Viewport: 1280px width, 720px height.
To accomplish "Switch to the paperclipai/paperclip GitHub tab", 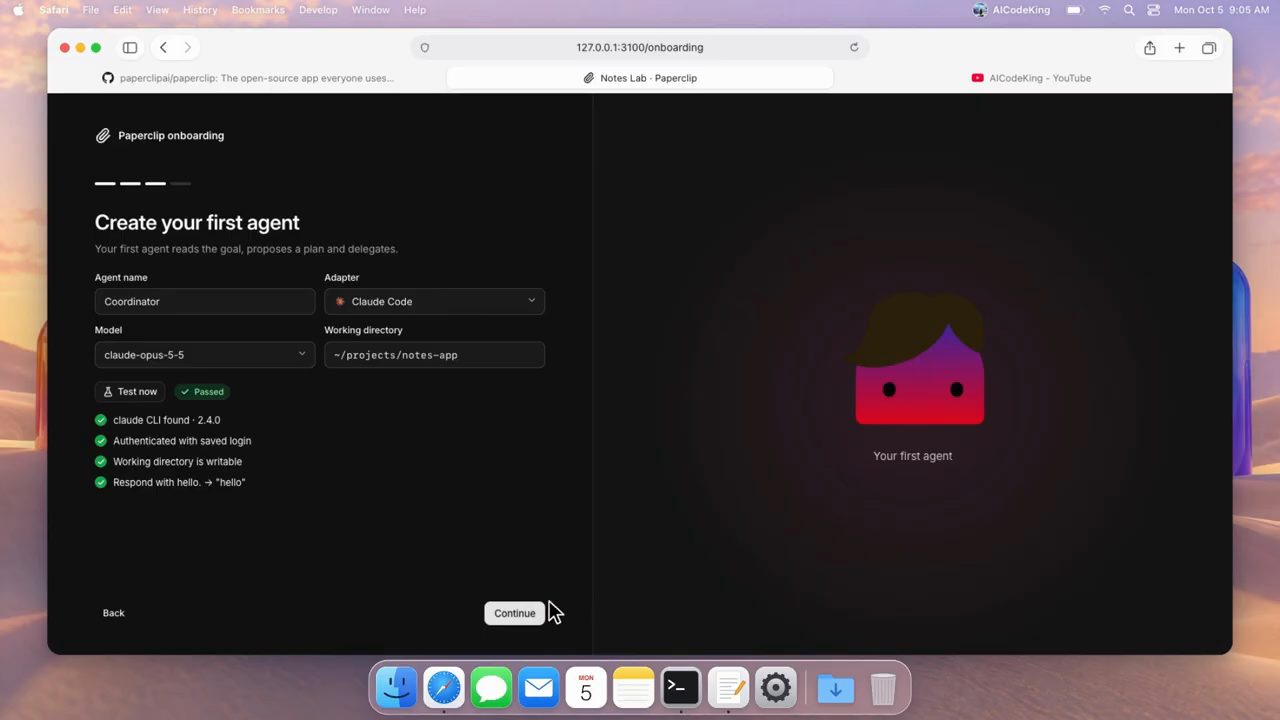I will click(x=247, y=78).
